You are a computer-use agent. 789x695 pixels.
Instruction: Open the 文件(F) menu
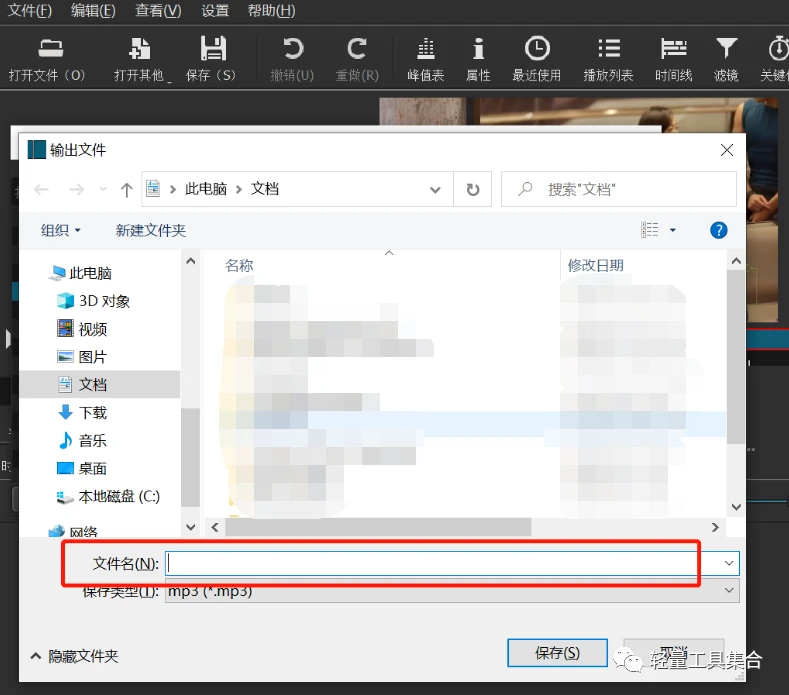[30, 11]
